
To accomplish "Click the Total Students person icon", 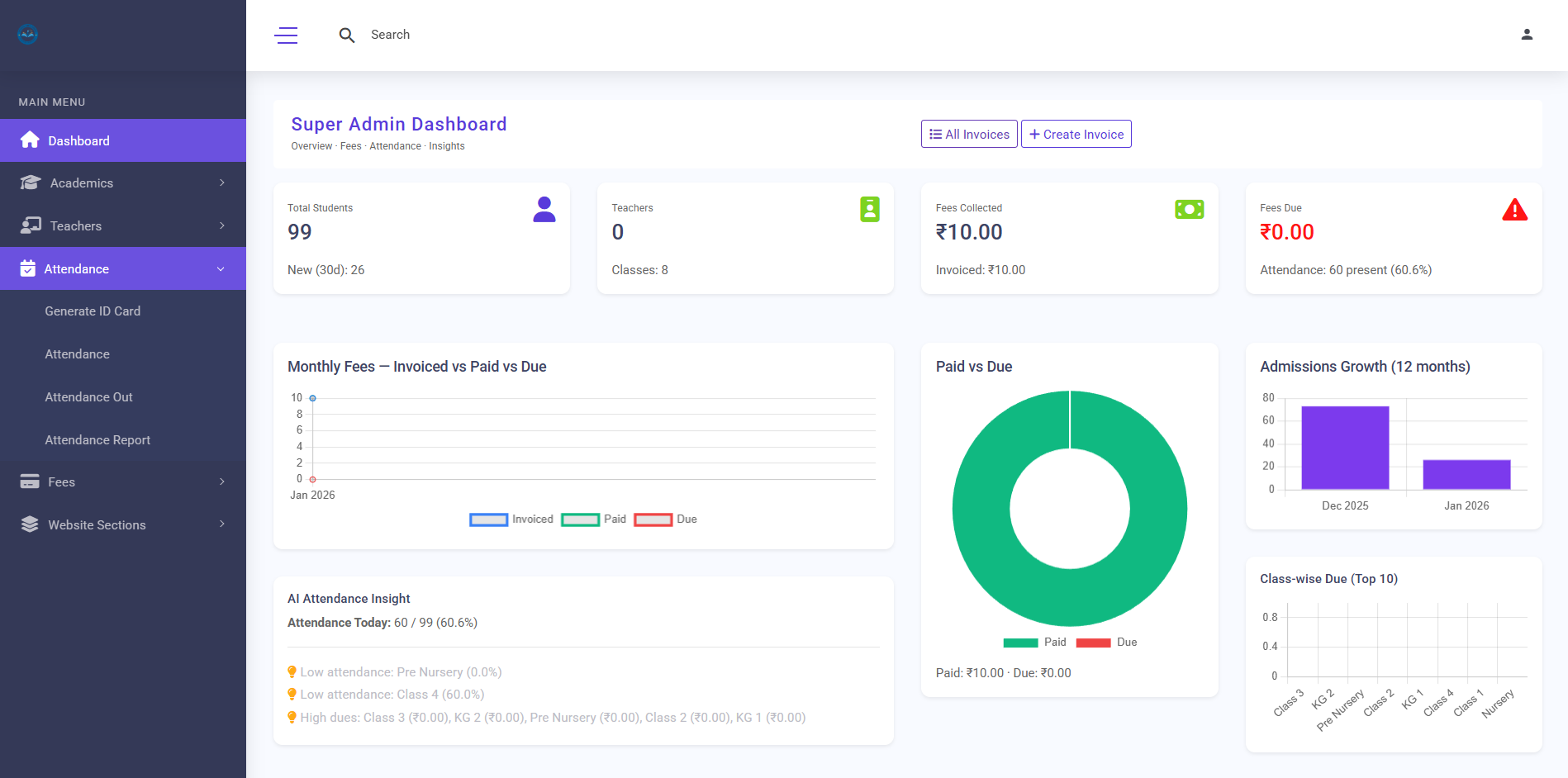I will [544, 210].
